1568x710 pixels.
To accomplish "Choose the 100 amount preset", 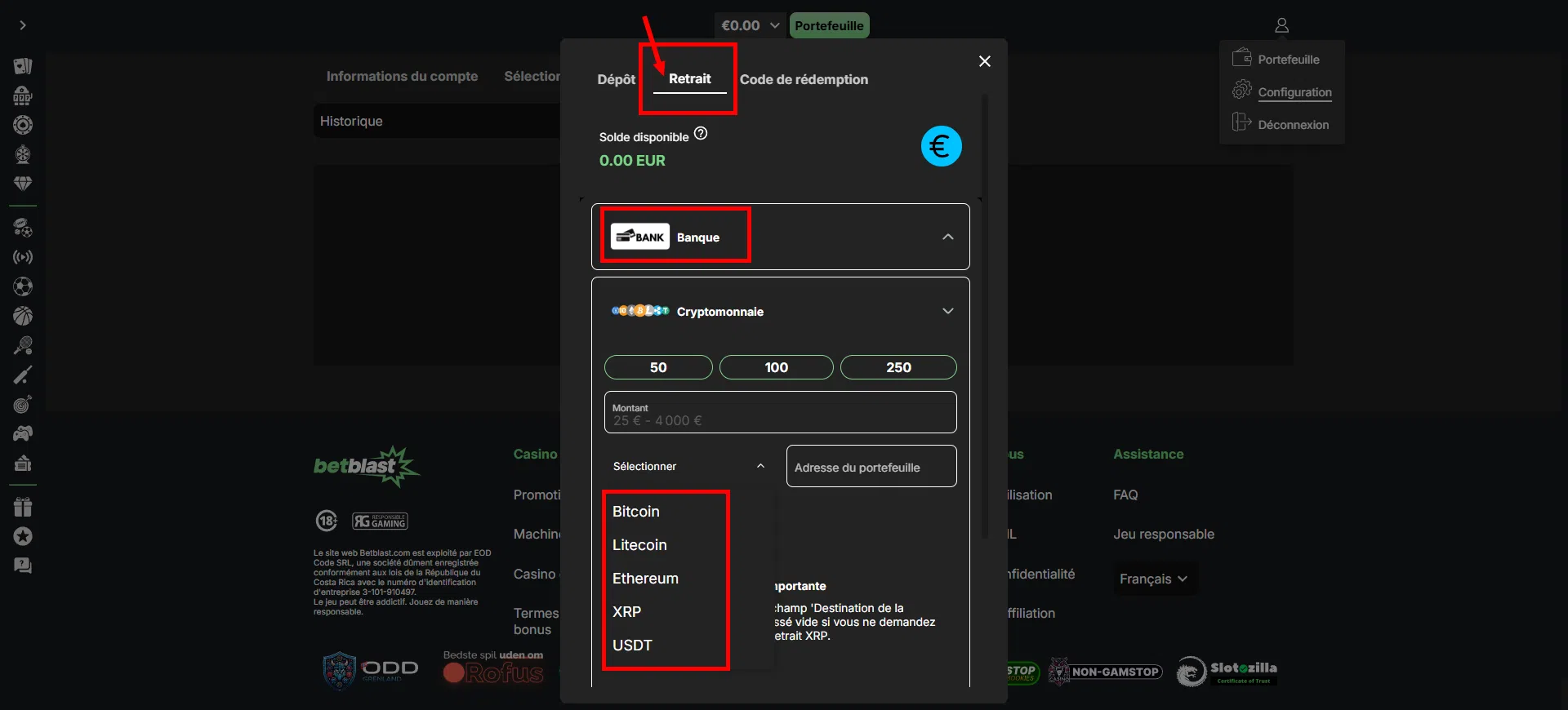I will tap(776, 367).
